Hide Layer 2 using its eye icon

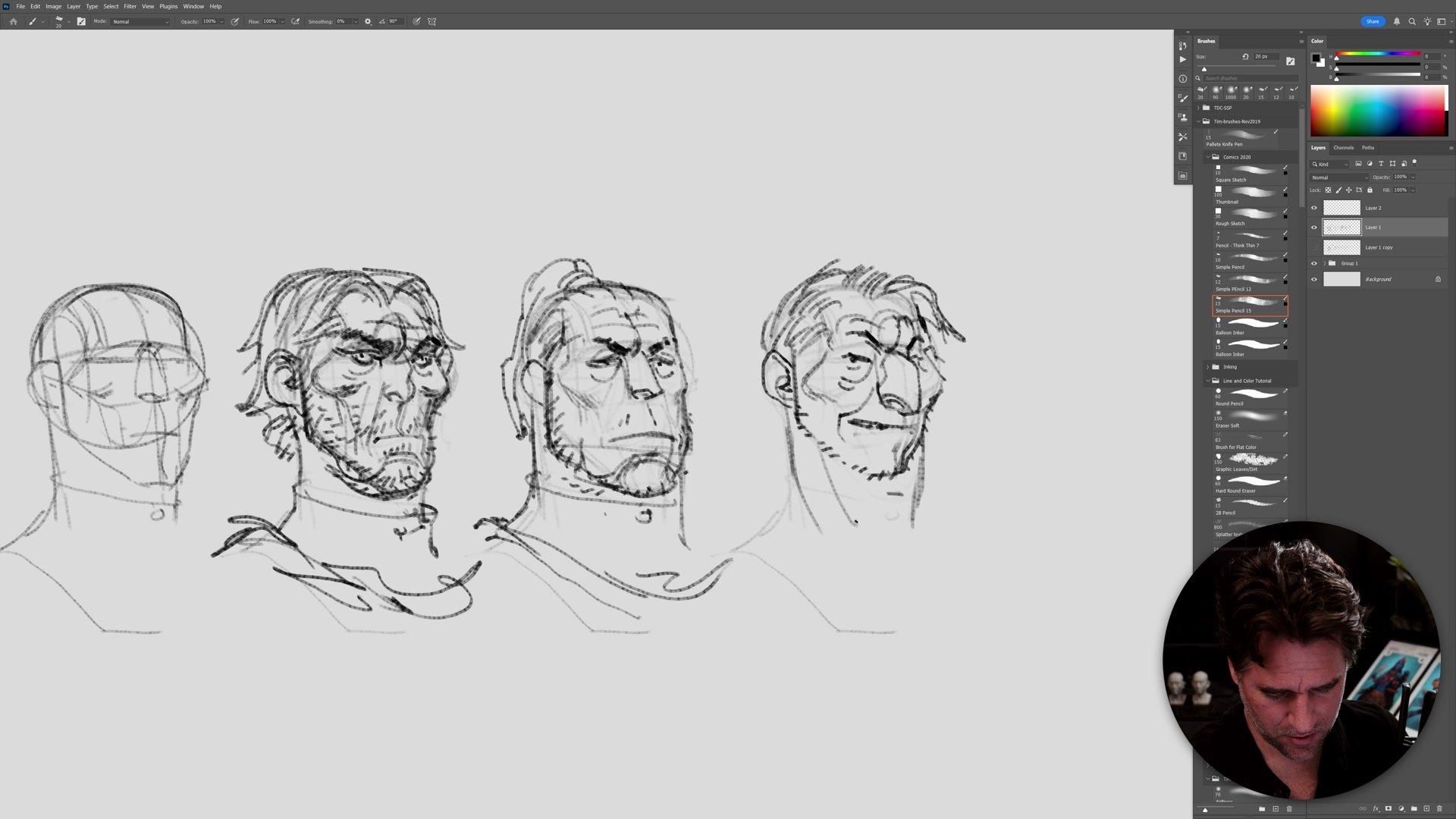click(1314, 208)
